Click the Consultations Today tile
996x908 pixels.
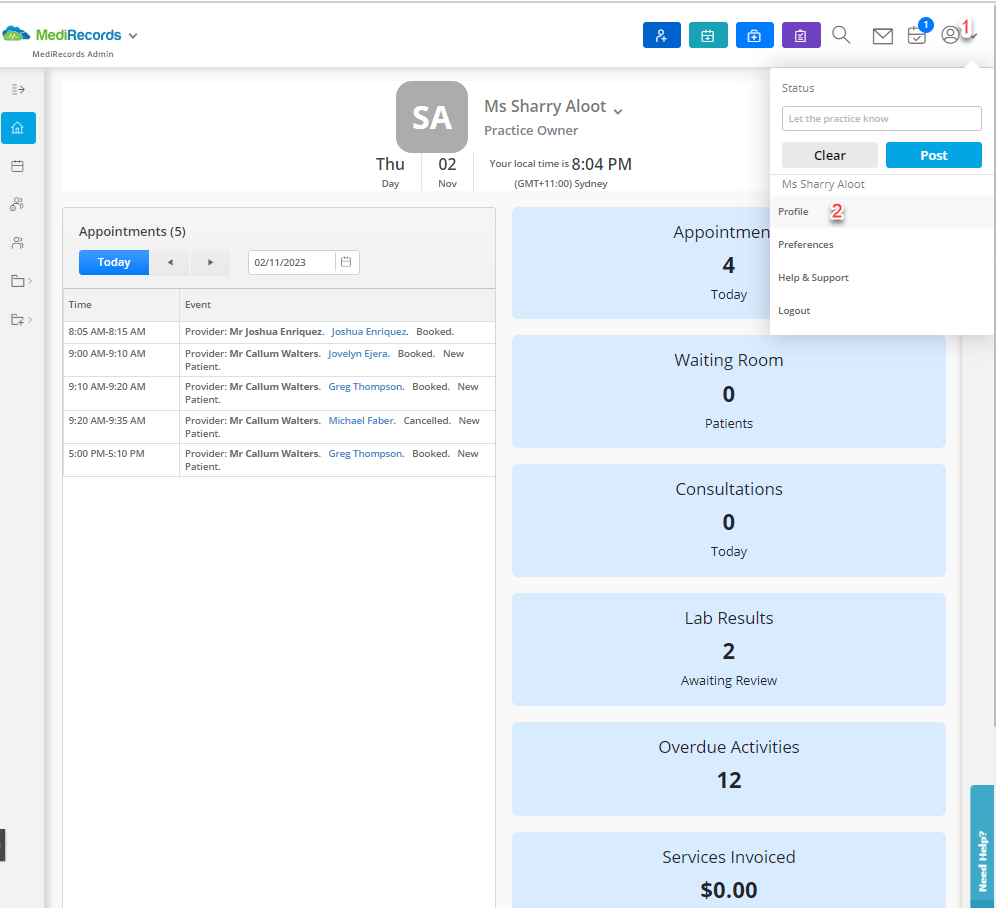[729, 520]
